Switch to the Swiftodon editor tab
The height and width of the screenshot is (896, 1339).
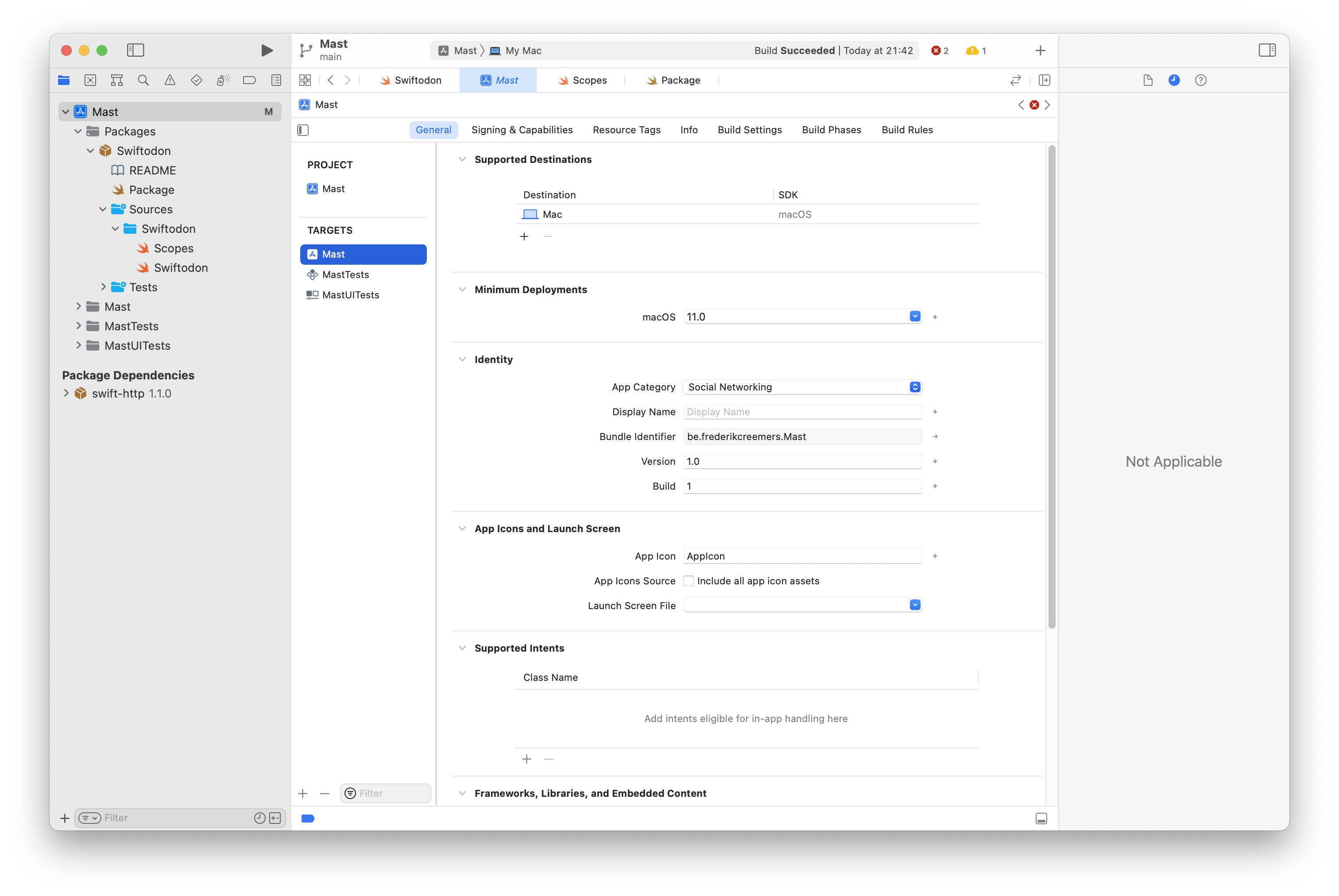pos(411,80)
